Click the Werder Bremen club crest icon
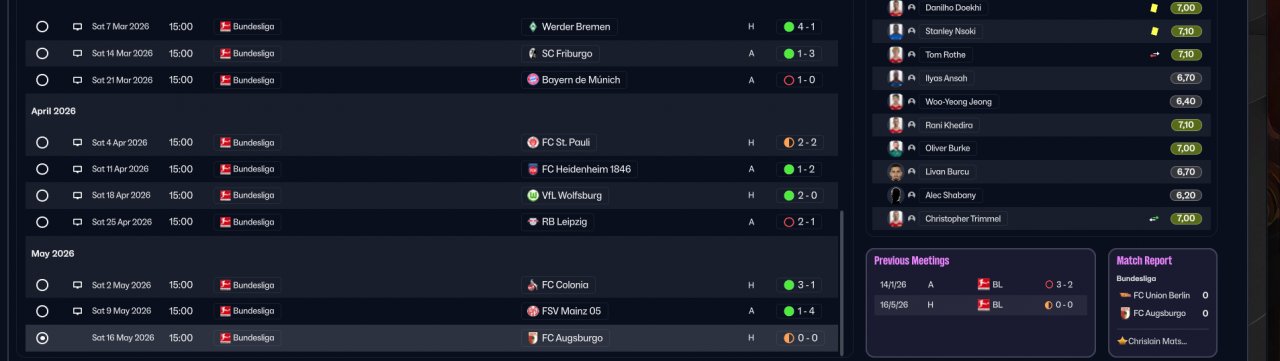The image size is (1280, 361). [533, 26]
